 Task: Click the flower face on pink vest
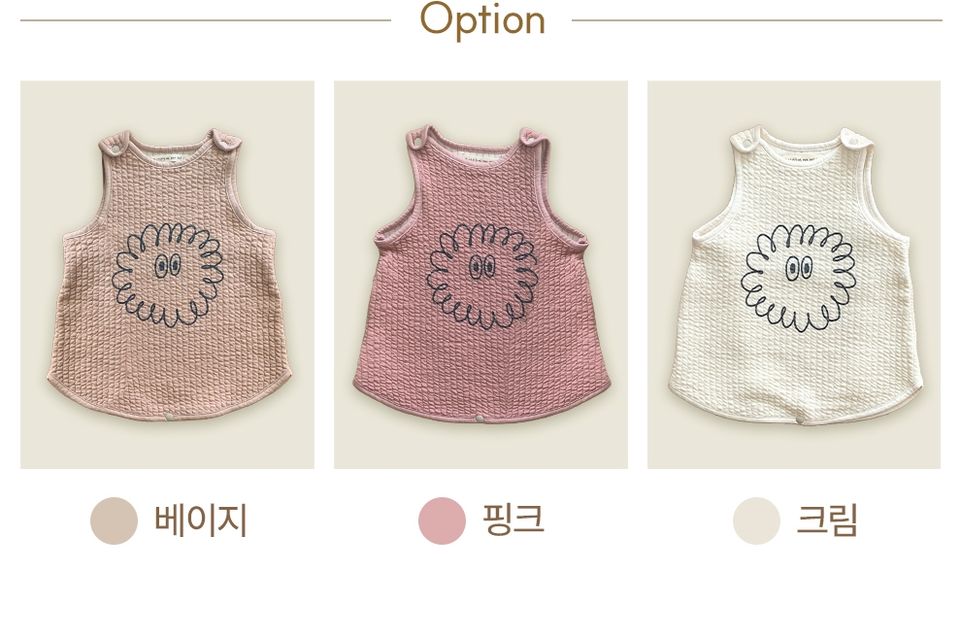tap(482, 276)
